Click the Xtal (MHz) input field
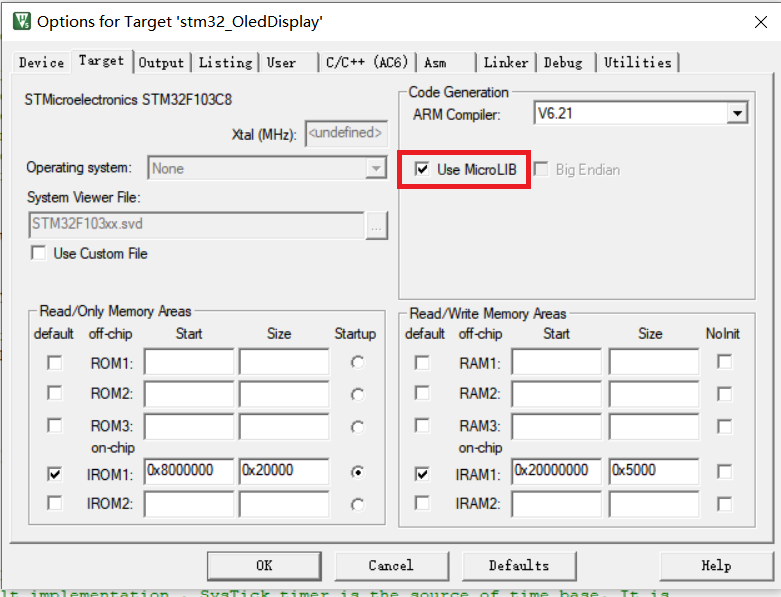Image resolution: width=781 pixels, height=597 pixels. click(346, 133)
